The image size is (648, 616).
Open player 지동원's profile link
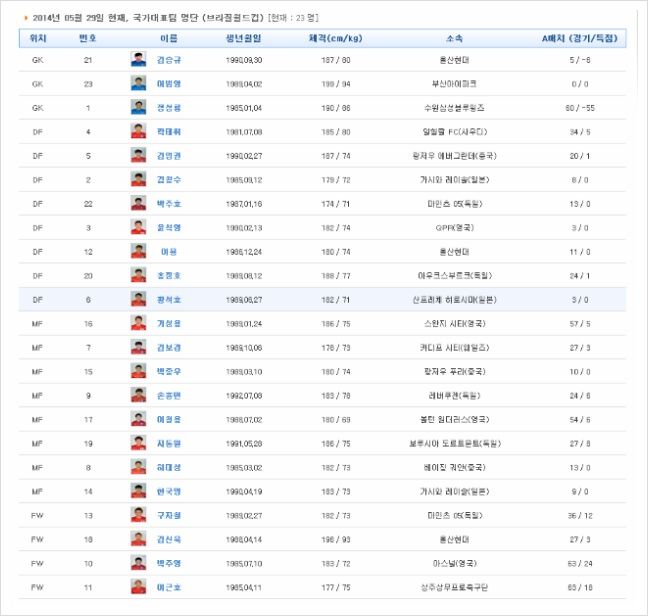point(169,443)
